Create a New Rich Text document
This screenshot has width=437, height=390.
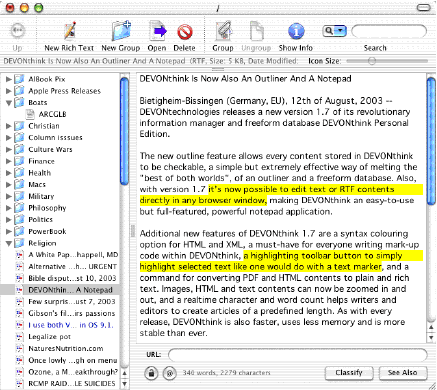[x=70, y=31]
